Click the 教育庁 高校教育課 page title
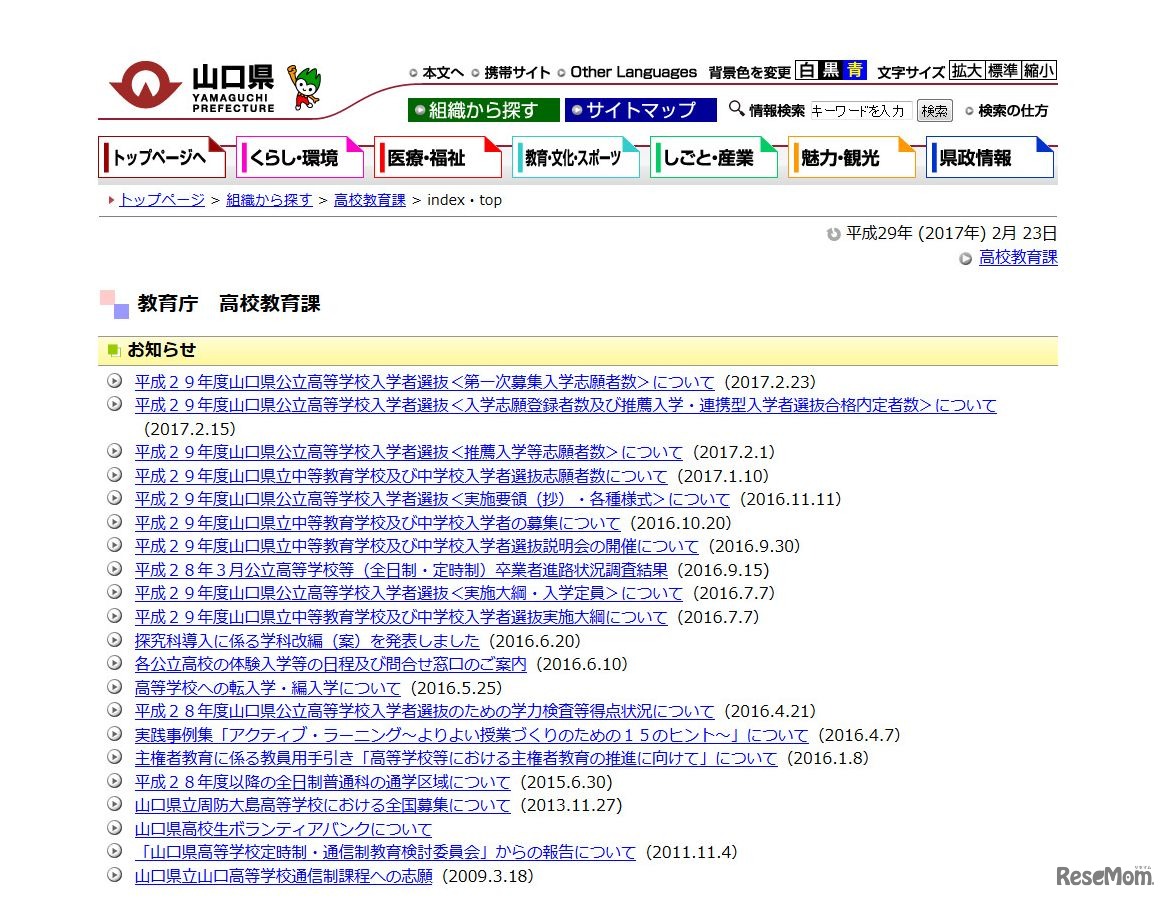The image size is (1167, 899). pyautogui.click(x=228, y=303)
